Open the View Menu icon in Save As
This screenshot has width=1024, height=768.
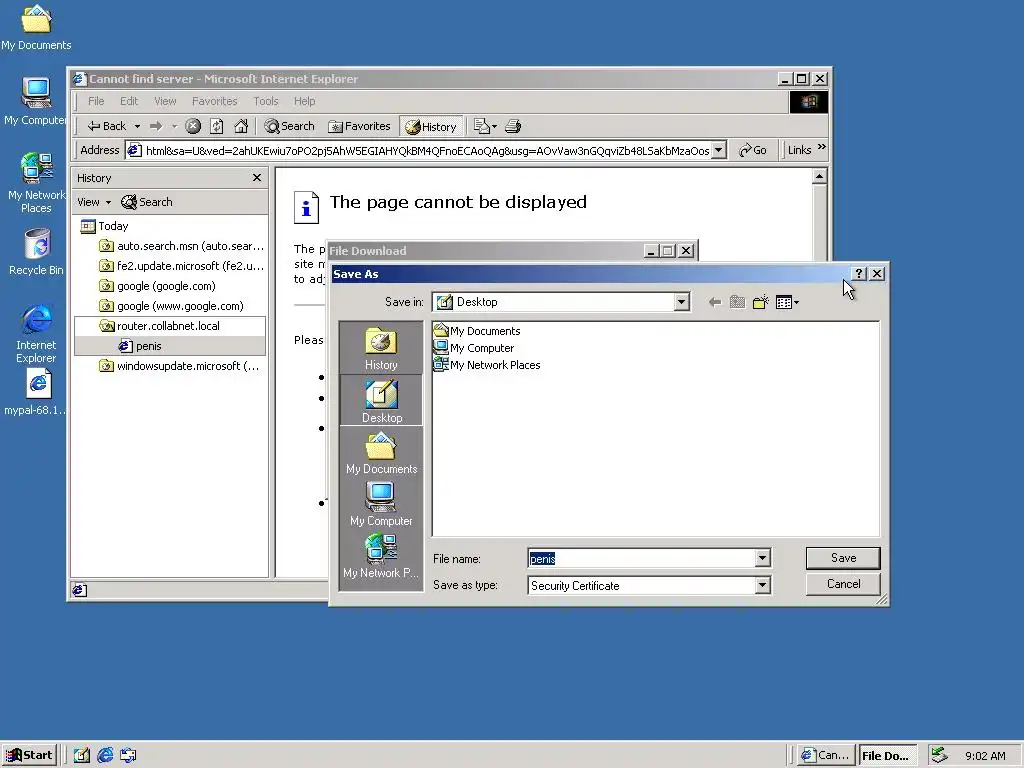coord(787,302)
